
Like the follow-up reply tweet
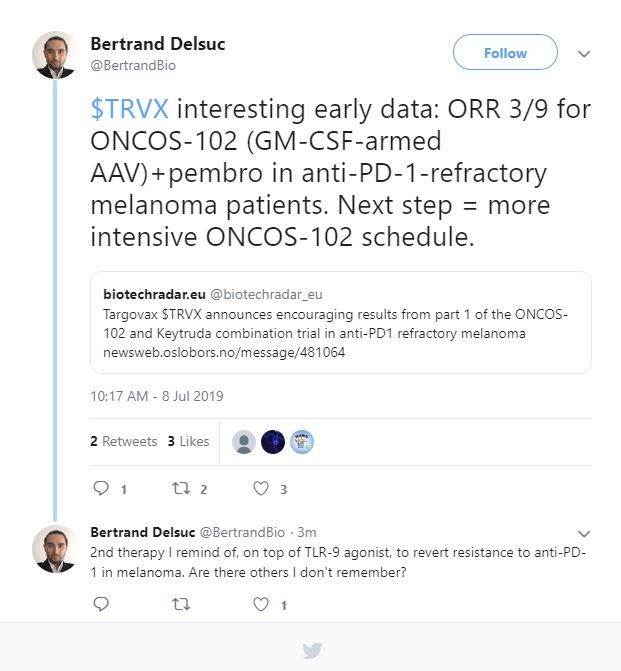[x=261, y=604]
